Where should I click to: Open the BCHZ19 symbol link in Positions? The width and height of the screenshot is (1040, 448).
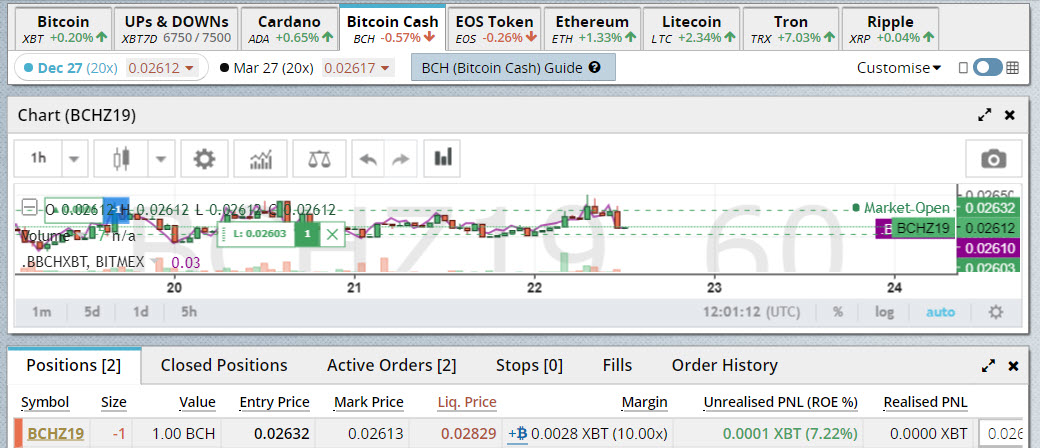55,435
